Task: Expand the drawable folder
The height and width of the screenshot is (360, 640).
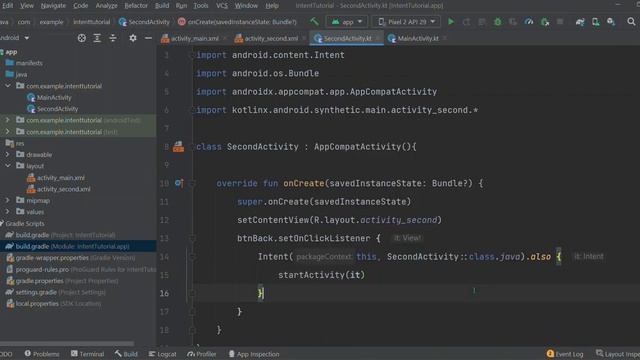Action: pos(7,154)
